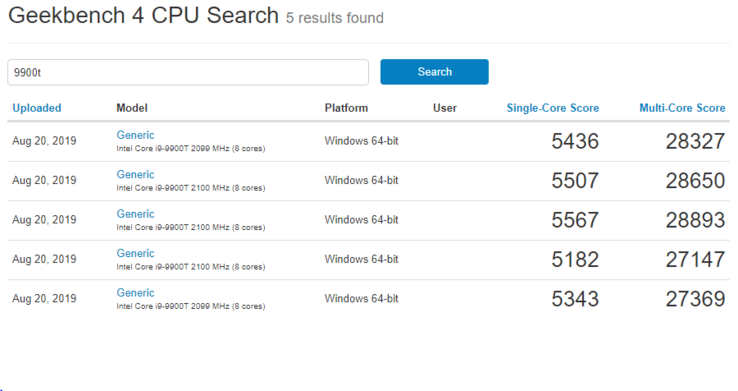Screen dimensions: 738x391
Task: Click Windows 64-bit in the 28893 row
Action: click(361, 220)
